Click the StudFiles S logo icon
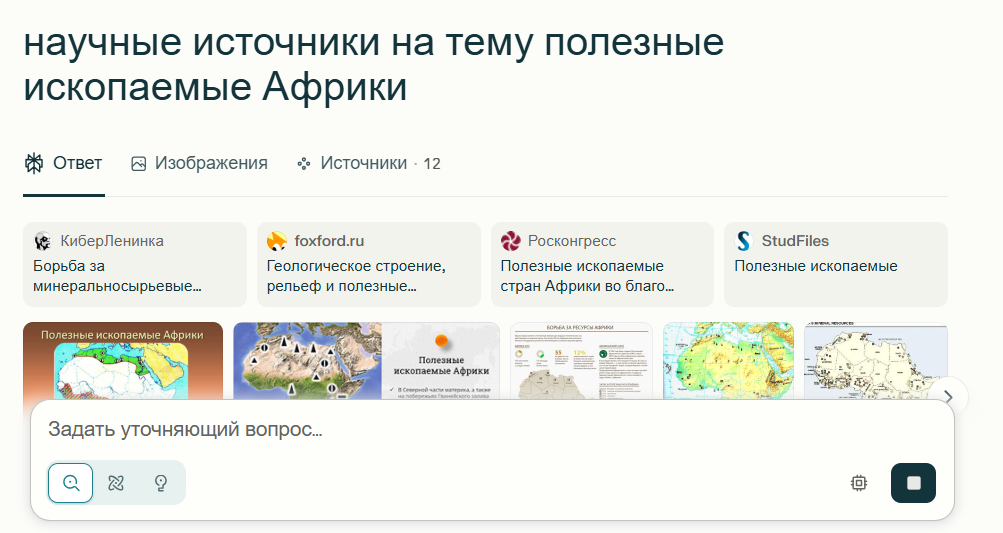Viewport: 1003px width, 533px height. (x=743, y=241)
